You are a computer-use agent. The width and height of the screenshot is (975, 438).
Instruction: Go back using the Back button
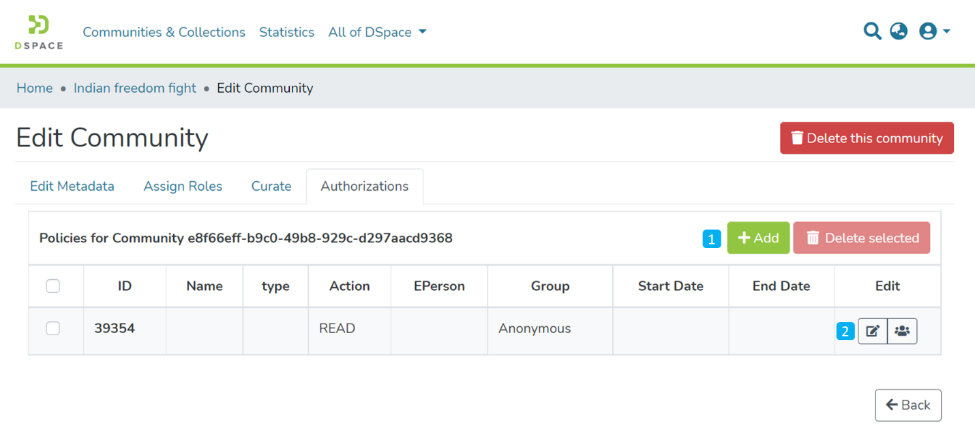tap(908, 405)
